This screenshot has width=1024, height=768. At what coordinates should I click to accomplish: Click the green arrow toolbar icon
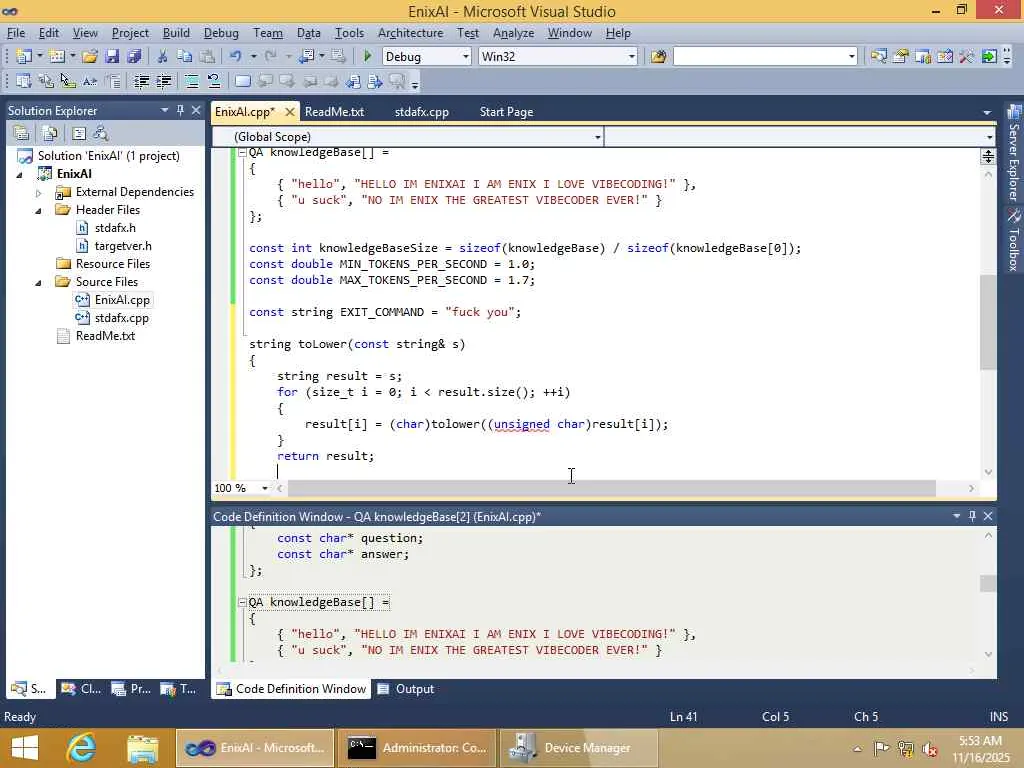tap(989, 57)
